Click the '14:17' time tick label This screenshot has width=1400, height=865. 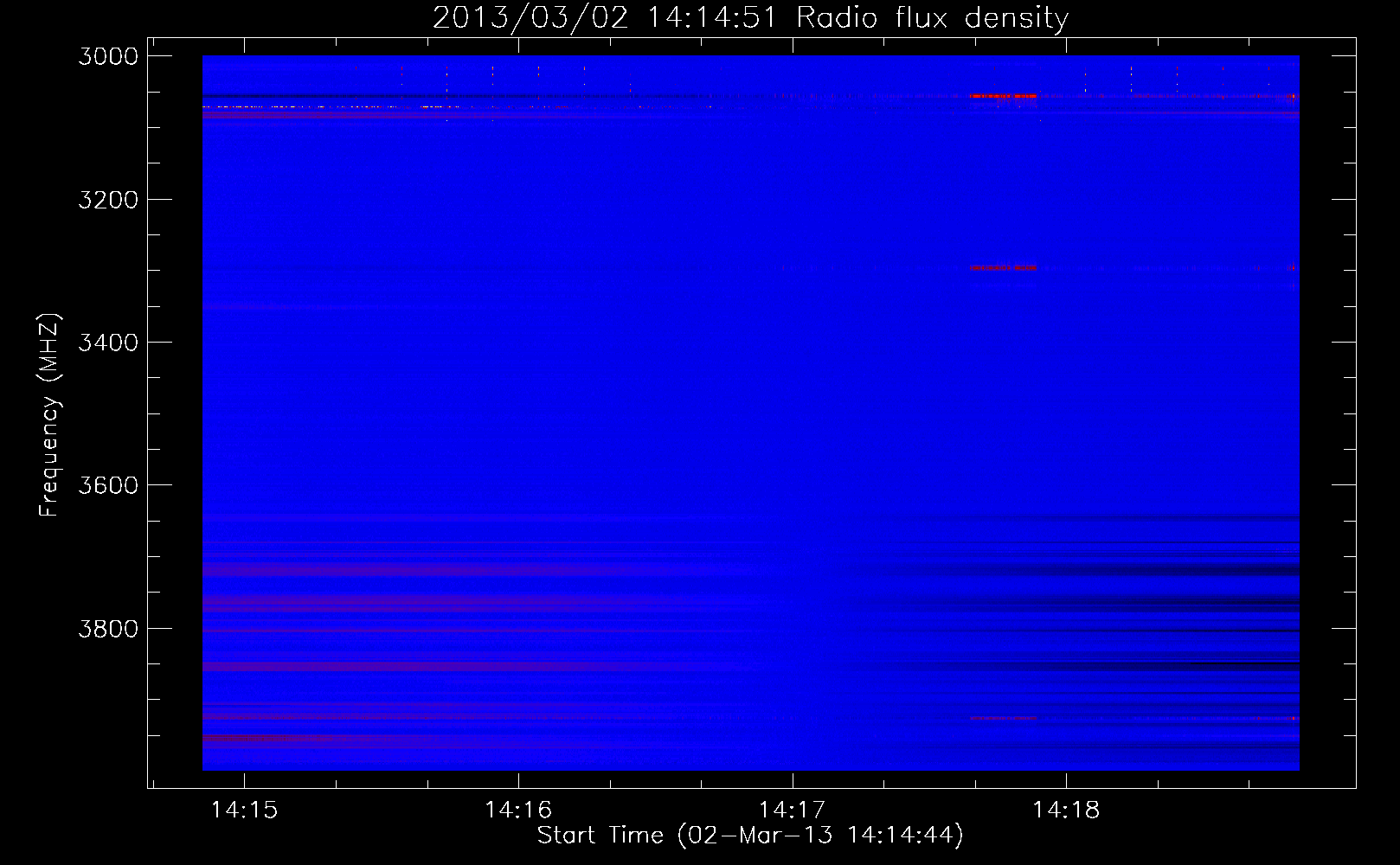[793, 810]
